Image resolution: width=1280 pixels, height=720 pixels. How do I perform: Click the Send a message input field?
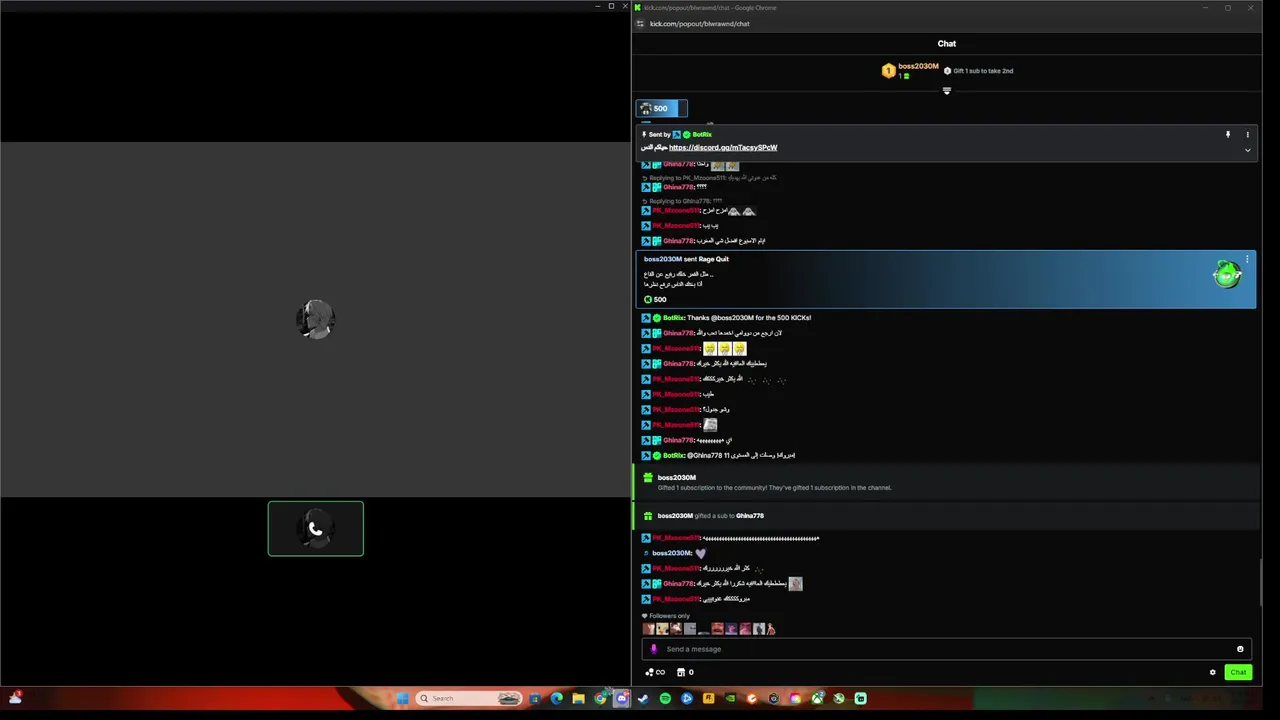coord(945,649)
